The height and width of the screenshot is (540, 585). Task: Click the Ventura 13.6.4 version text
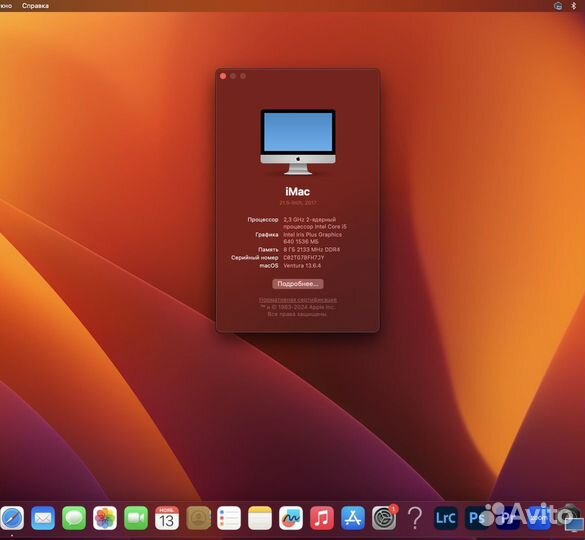pos(302,266)
